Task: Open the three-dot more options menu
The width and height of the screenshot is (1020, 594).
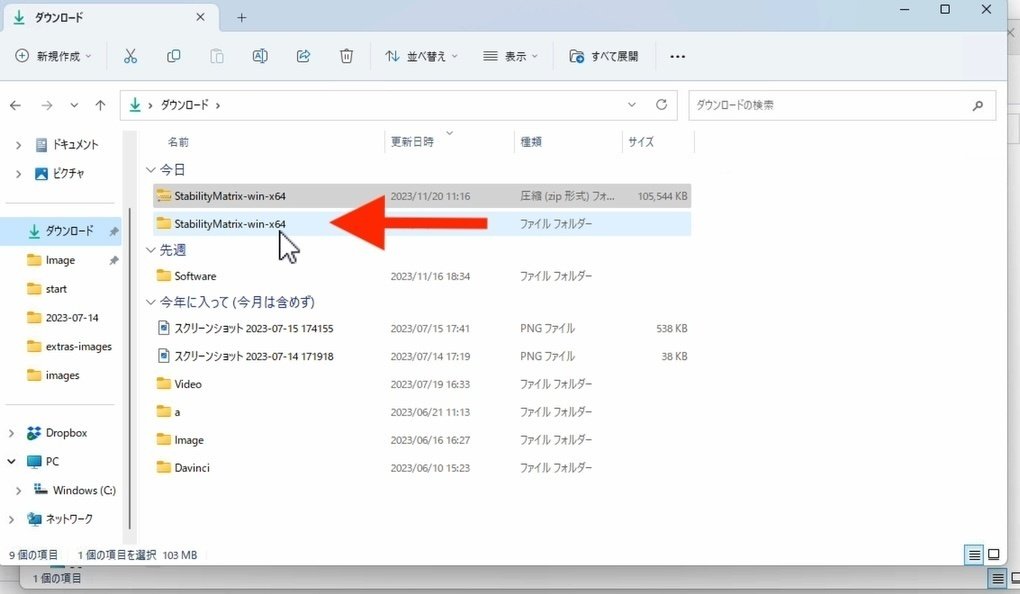Action: 678,57
